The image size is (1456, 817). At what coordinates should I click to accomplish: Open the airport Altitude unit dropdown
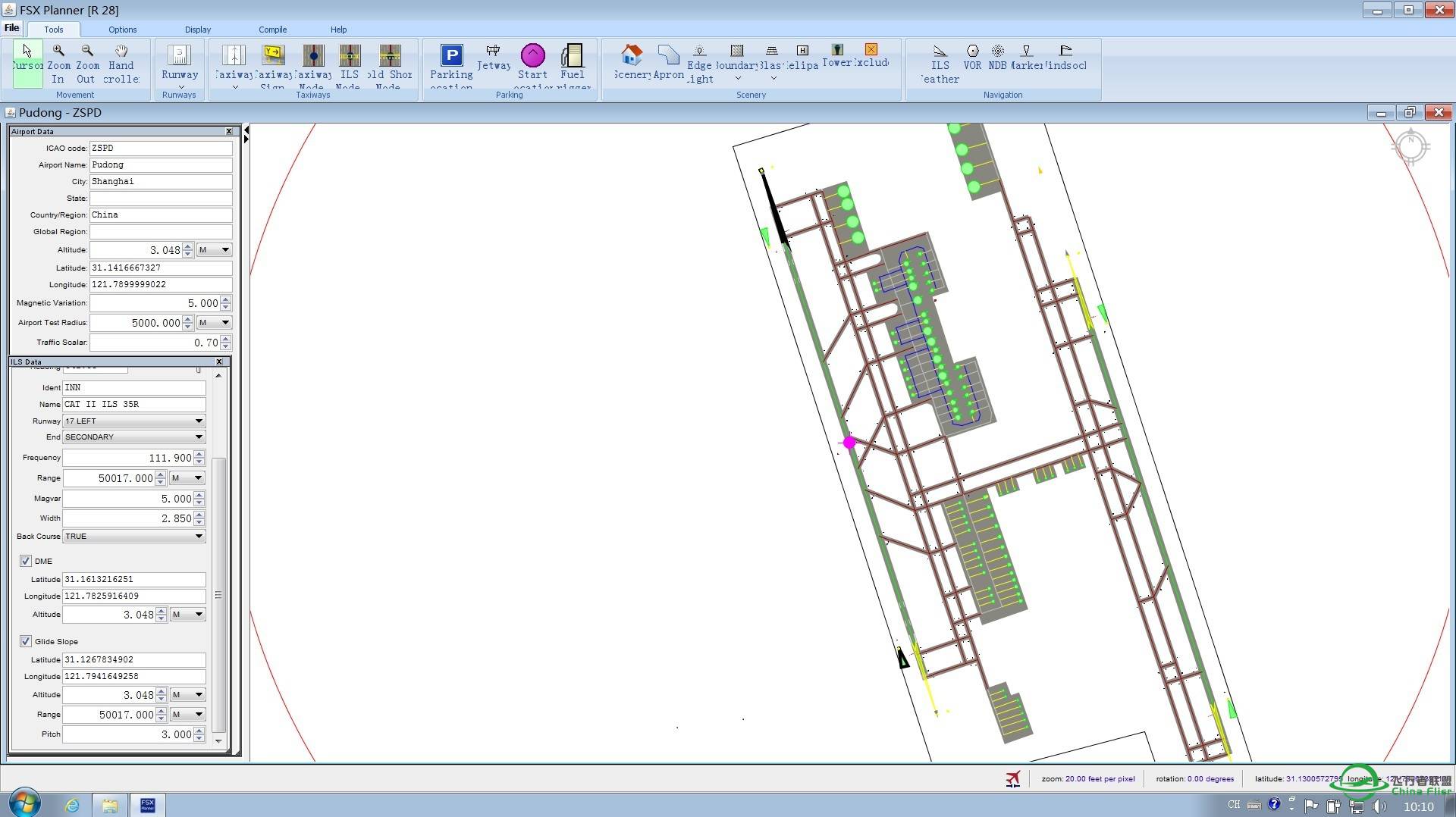(214, 249)
